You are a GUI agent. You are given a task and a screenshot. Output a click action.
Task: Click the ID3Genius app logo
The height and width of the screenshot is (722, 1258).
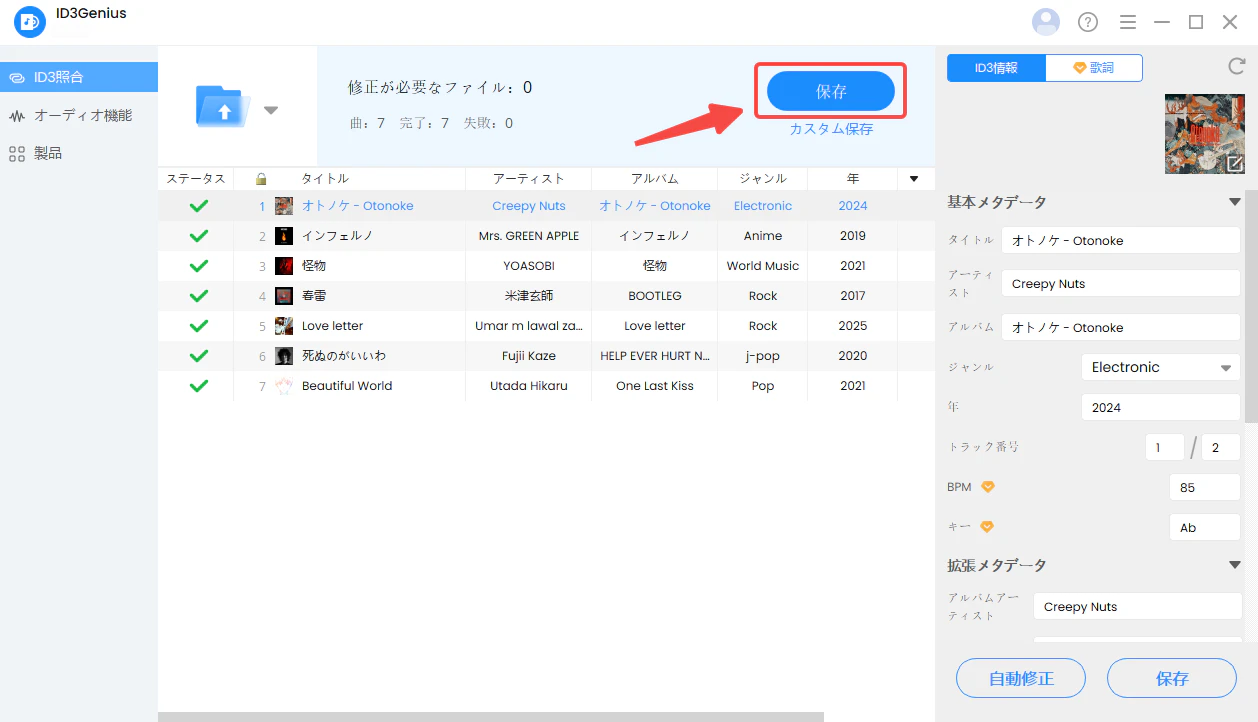coord(30,22)
